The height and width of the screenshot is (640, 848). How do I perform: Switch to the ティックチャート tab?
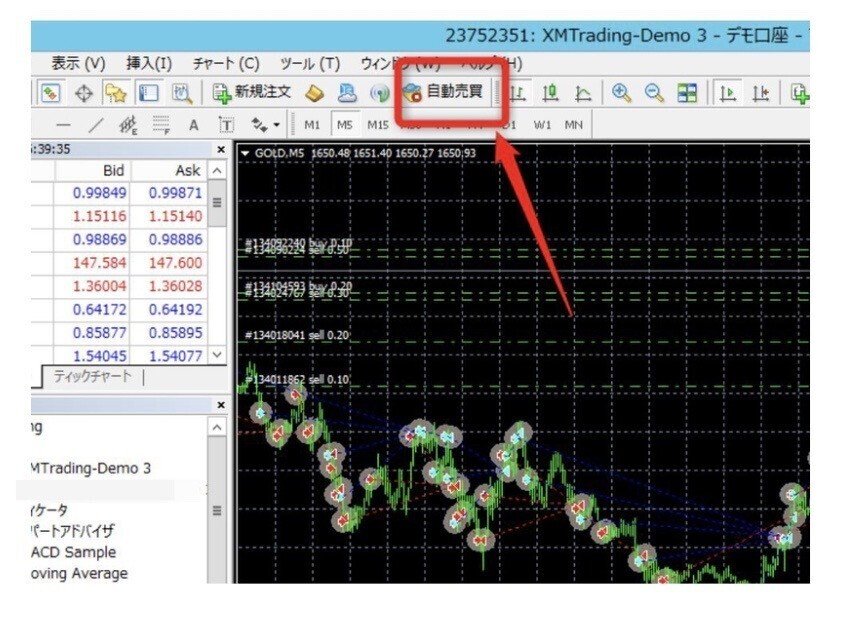[92, 377]
